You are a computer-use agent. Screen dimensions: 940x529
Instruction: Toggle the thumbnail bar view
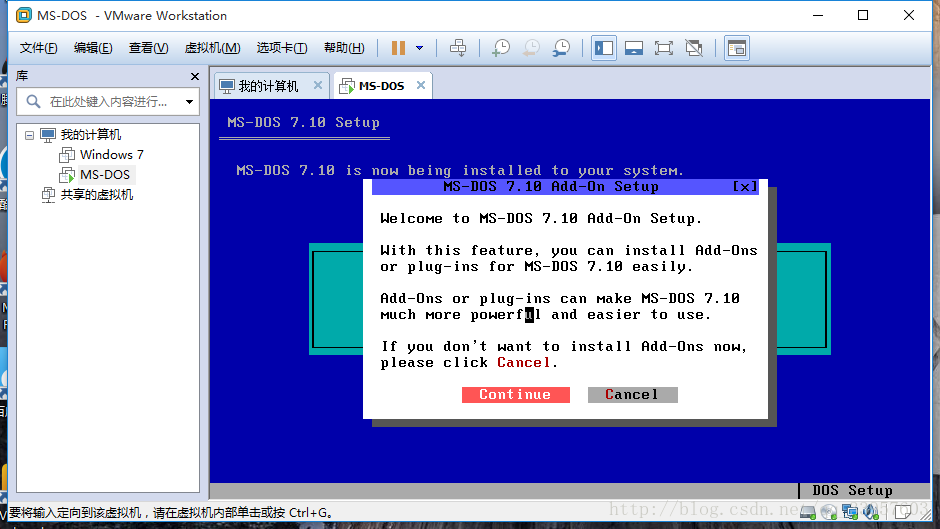(634, 48)
